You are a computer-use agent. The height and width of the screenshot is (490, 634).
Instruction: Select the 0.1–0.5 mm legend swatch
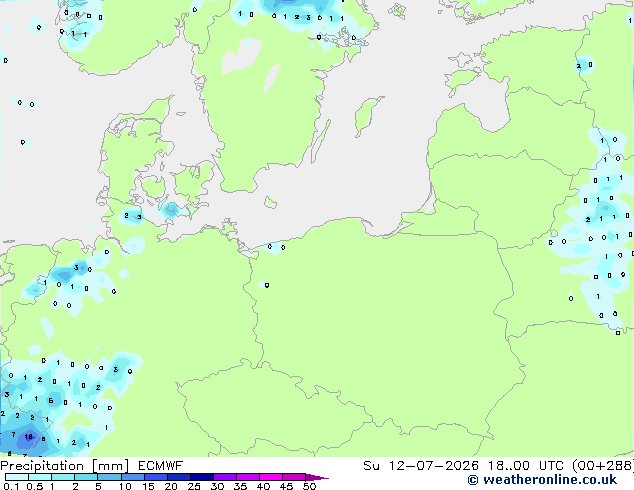click(17, 477)
